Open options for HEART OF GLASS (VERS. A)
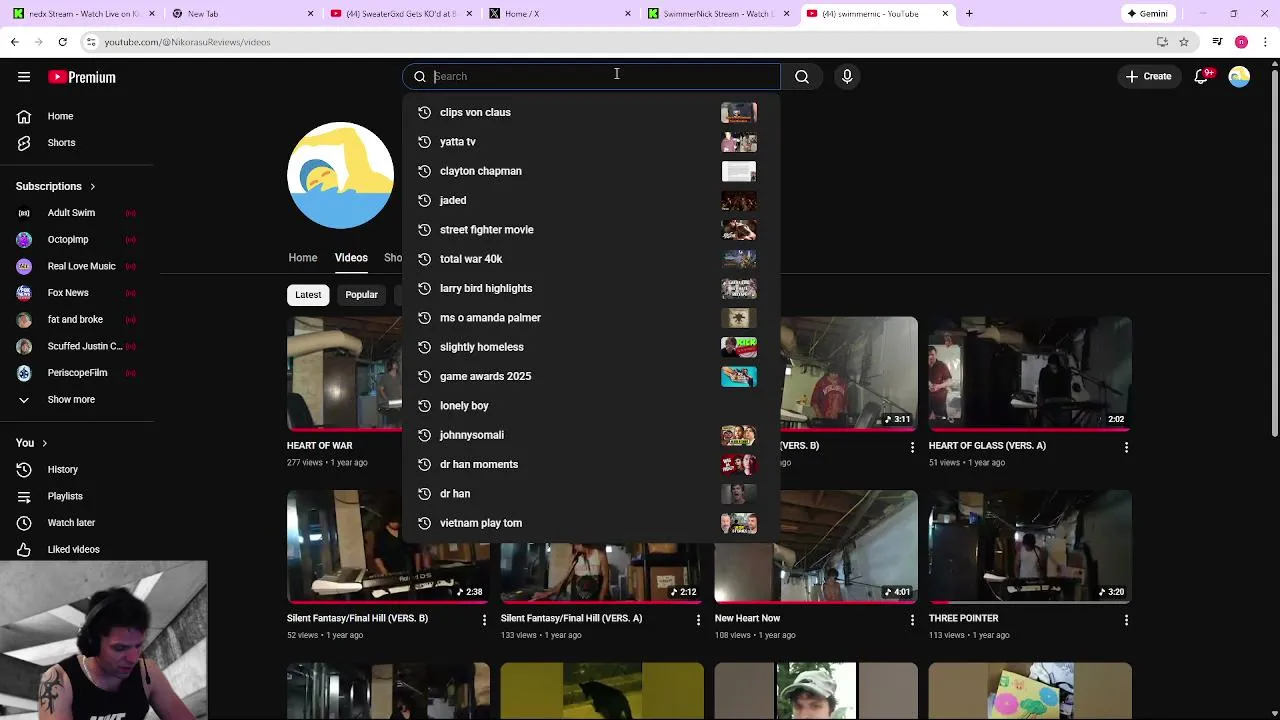Image resolution: width=1280 pixels, height=720 pixels. (x=1126, y=447)
